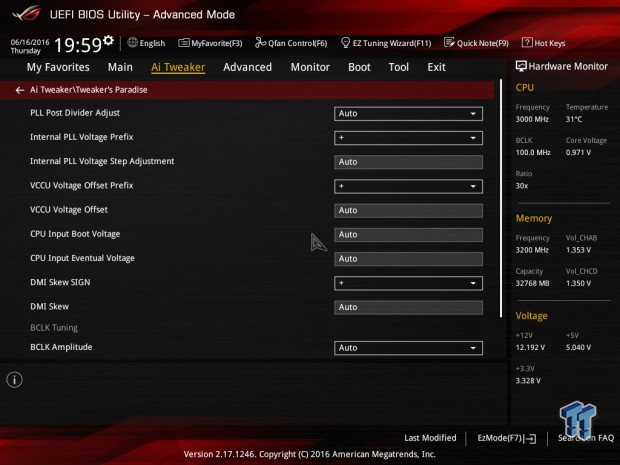
Task: Click the EZ Tuning Wizard lightbulb icon
Action: tap(345, 42)
